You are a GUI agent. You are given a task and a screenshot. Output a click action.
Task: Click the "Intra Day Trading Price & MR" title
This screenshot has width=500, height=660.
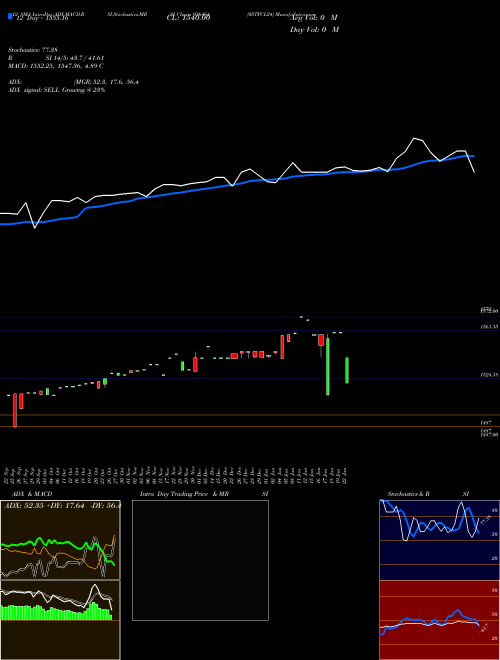point(184,494)
